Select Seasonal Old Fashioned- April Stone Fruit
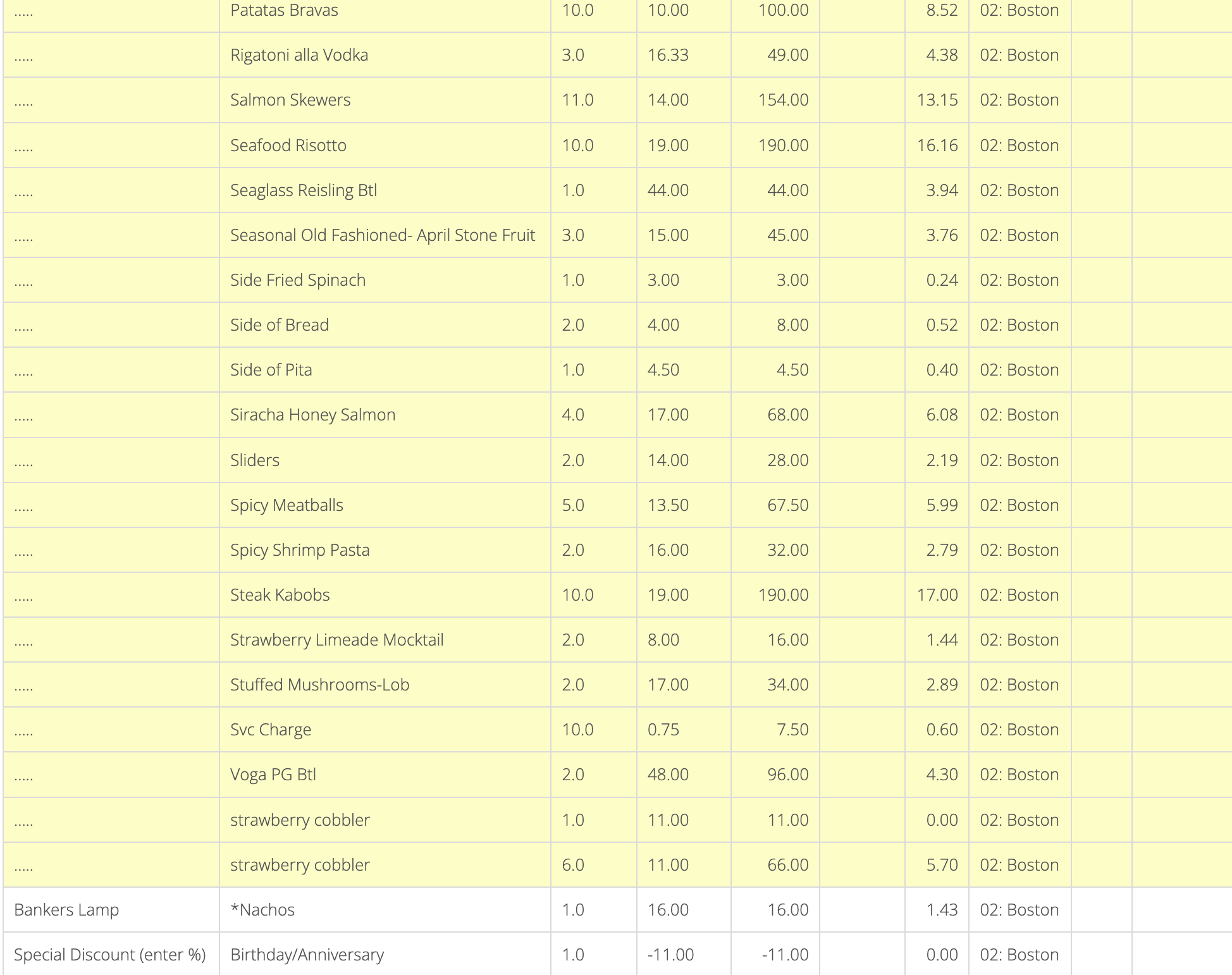 (x=383, y=235)
